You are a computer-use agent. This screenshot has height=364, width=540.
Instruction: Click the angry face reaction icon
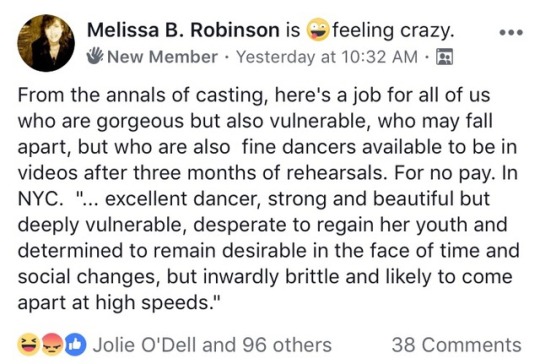52,344
